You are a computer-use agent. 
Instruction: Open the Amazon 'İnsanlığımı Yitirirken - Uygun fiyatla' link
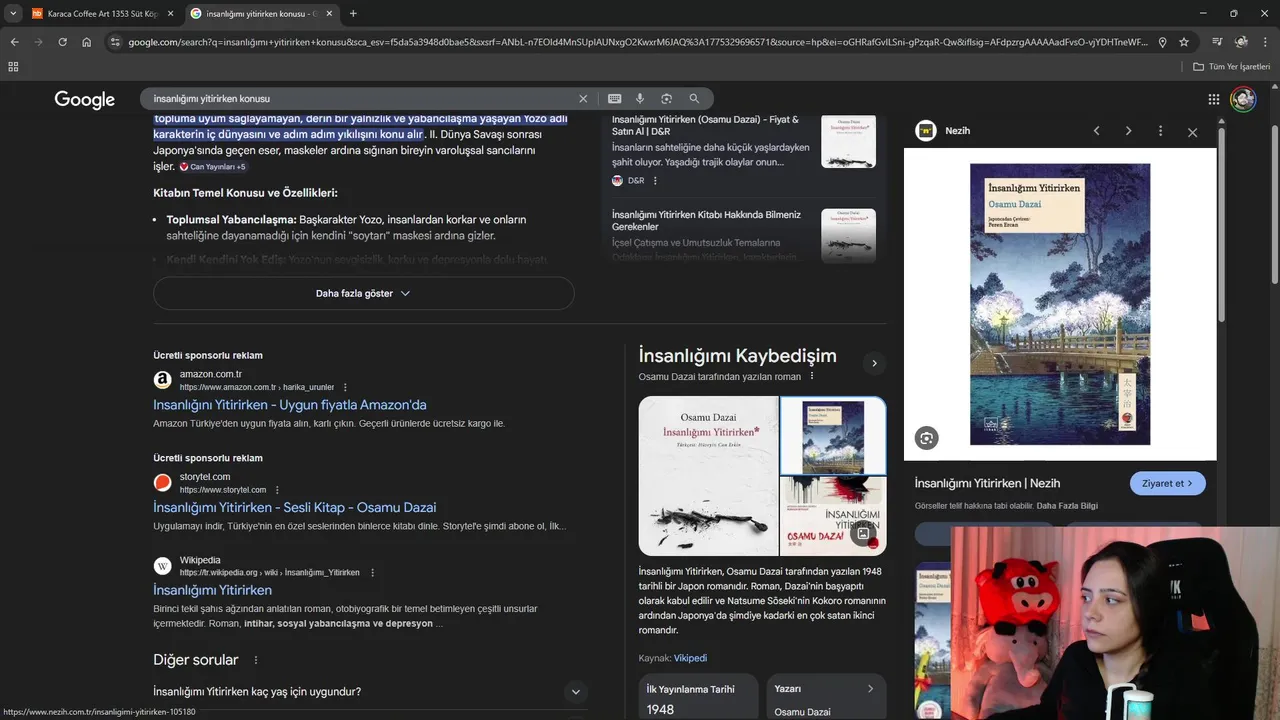tap(290, 405)
